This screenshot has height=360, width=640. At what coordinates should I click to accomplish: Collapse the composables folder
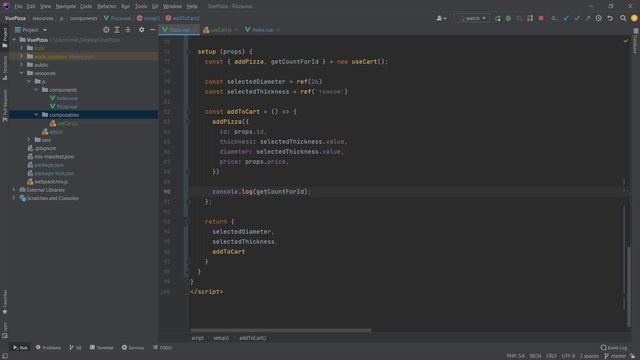pyautogui.click(x=36, y=115)
